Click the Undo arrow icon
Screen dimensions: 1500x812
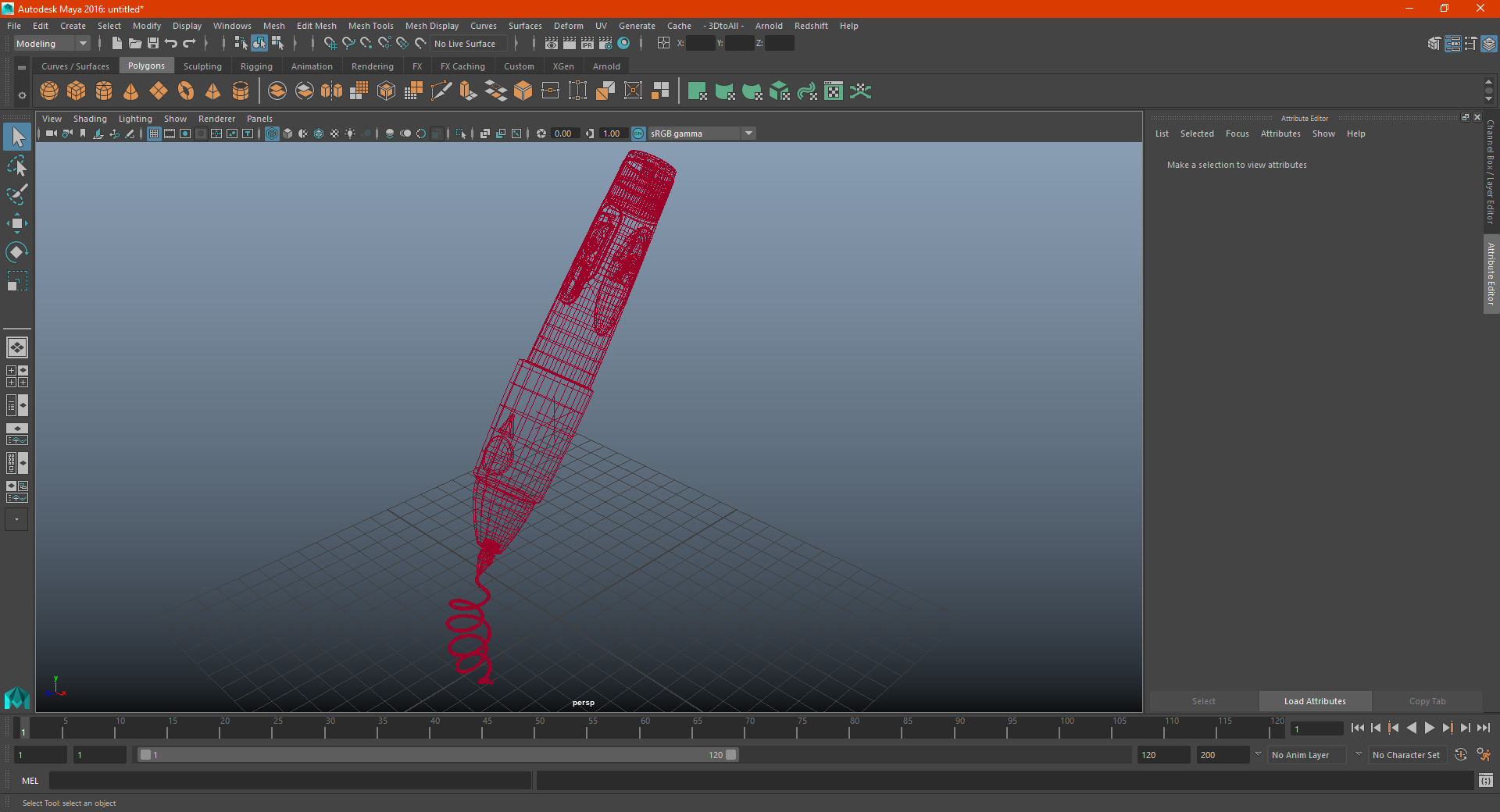tap(171, 44)
